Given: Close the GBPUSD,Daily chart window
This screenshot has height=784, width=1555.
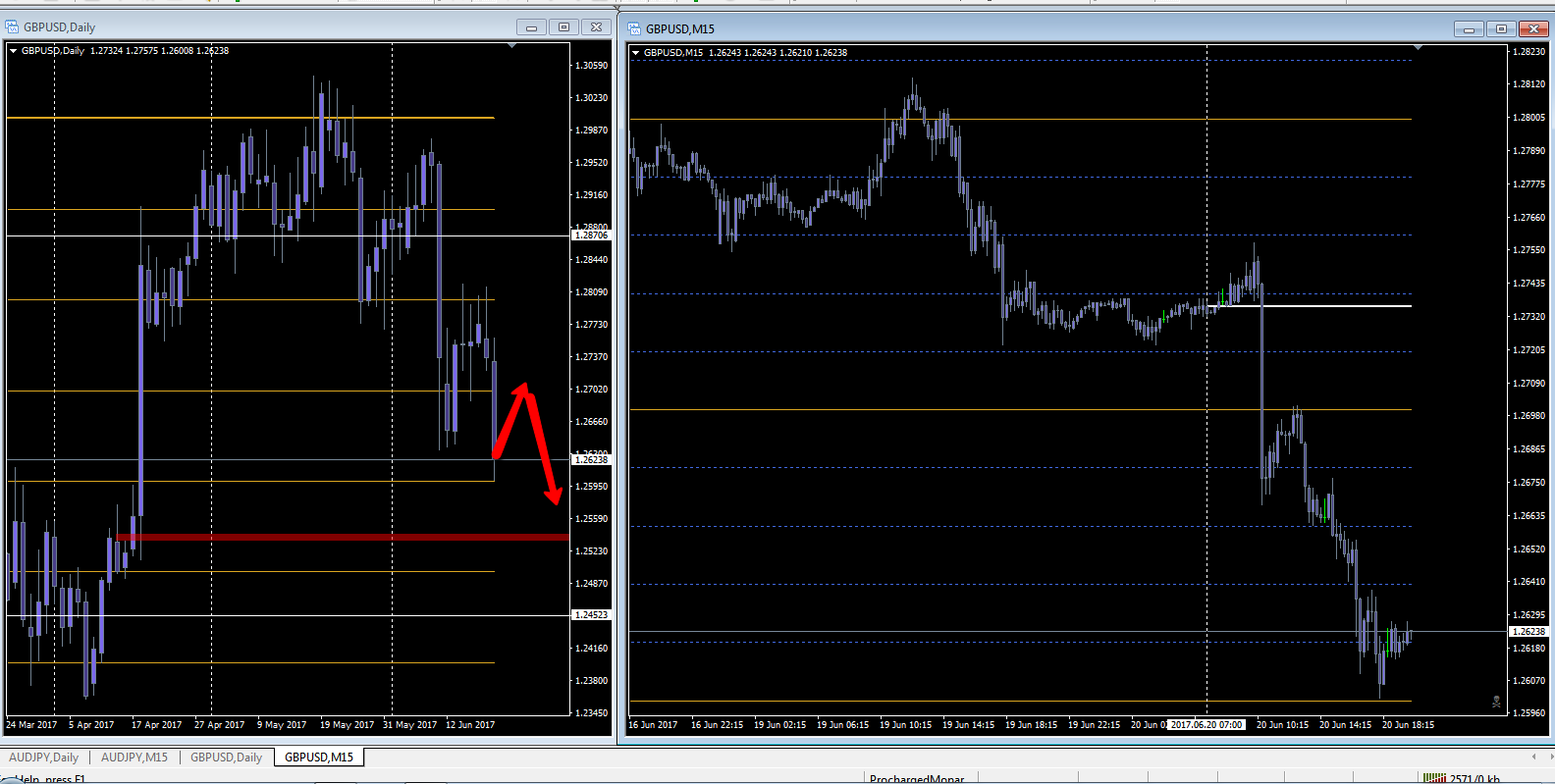Looking at the screenshot, I should [x=596, y=27].
